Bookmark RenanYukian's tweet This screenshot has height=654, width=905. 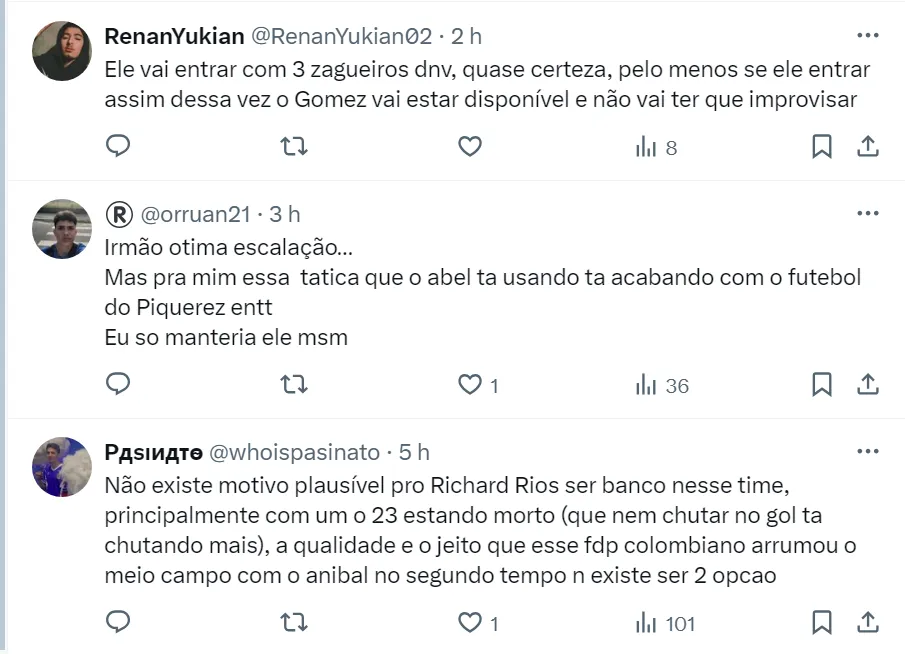tap(821, 147)
